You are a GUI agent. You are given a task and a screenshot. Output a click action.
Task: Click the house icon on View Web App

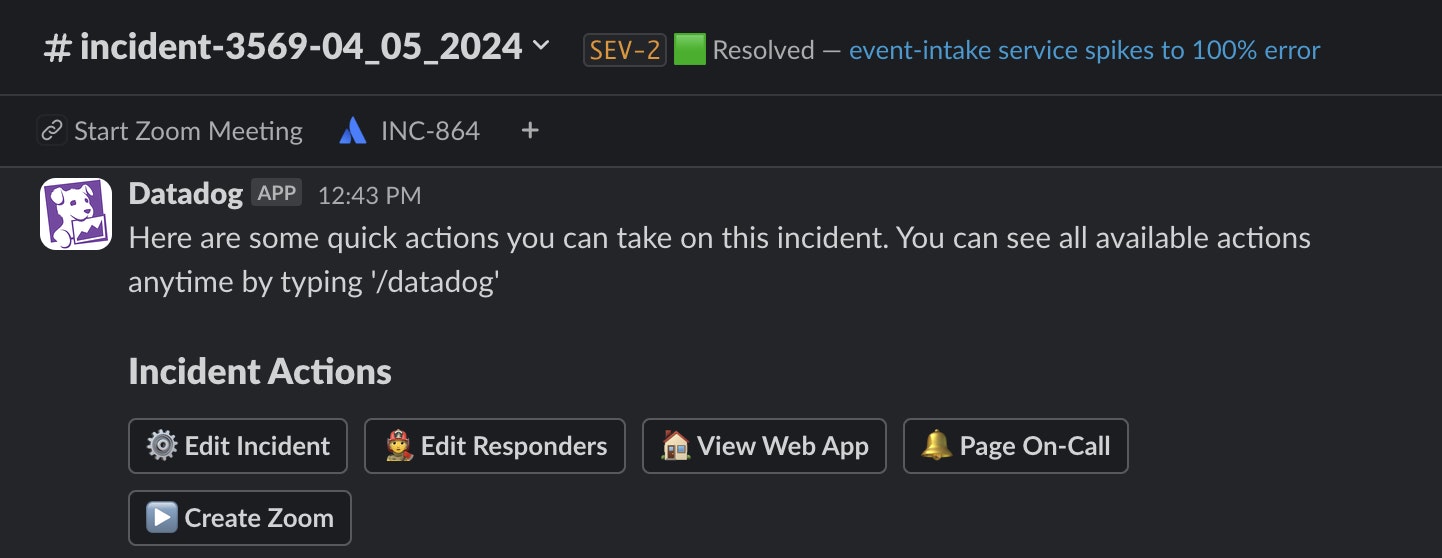point(676,445)
